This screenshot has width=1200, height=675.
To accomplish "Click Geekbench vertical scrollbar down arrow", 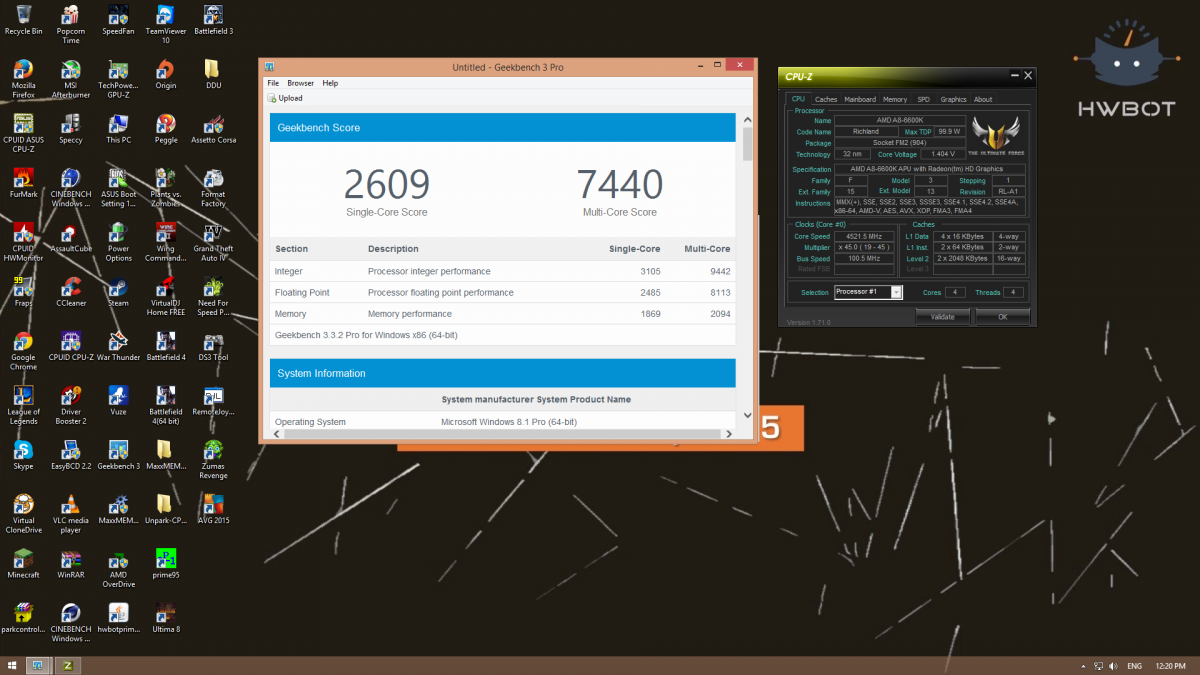I will (747, 414).
